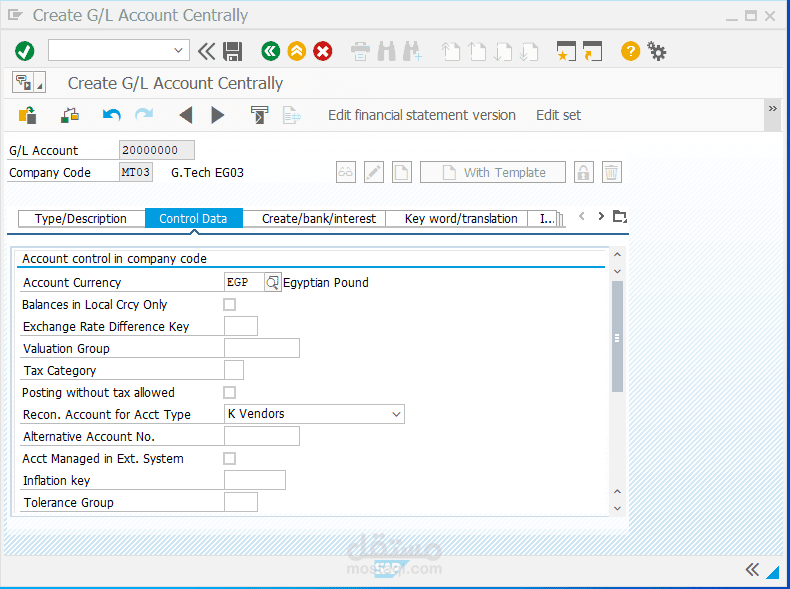
Task: Click the orange Exit up-arrow icon
Action: click(297, 51)
